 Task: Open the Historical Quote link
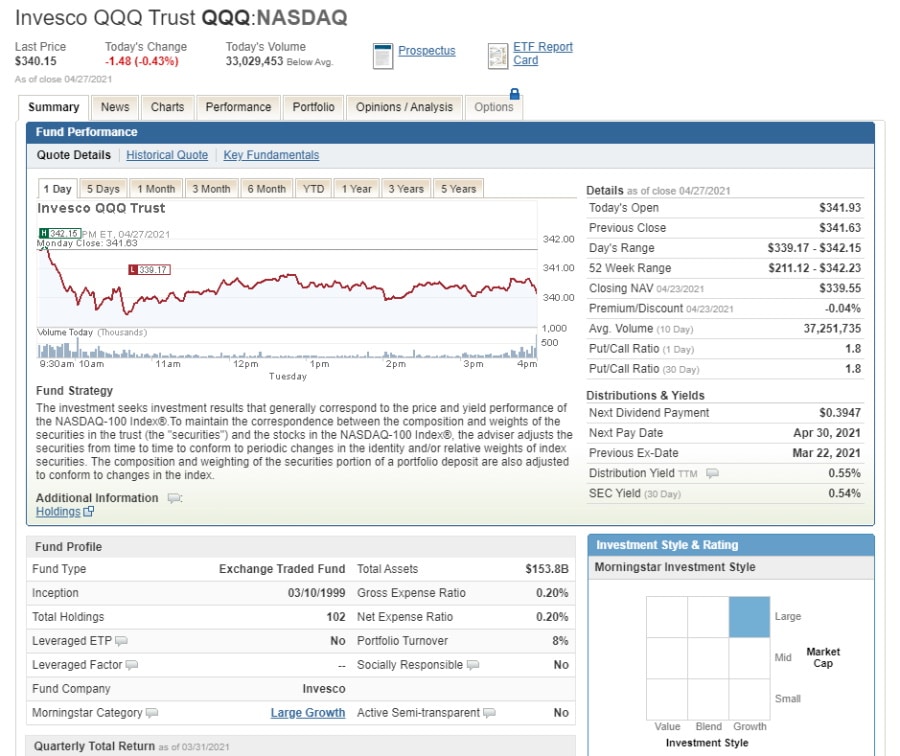click(x=167, y=155)
